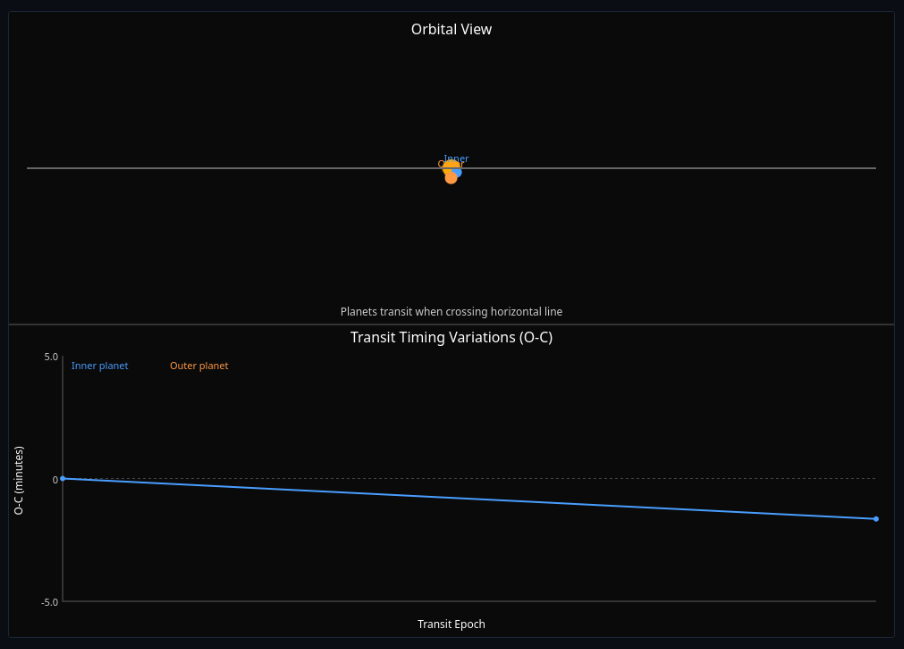904x649 pixels.
Task: Click the divider between the two panels
Action: tap(451, 324)
